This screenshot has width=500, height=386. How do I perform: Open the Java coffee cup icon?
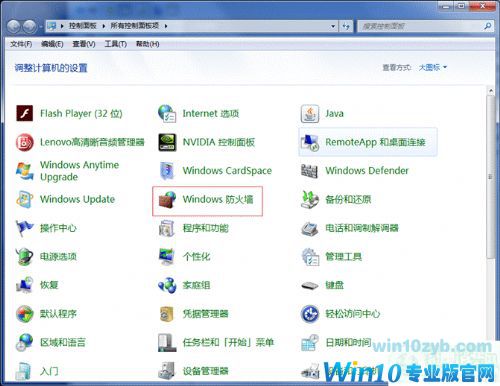click(310, 113)
